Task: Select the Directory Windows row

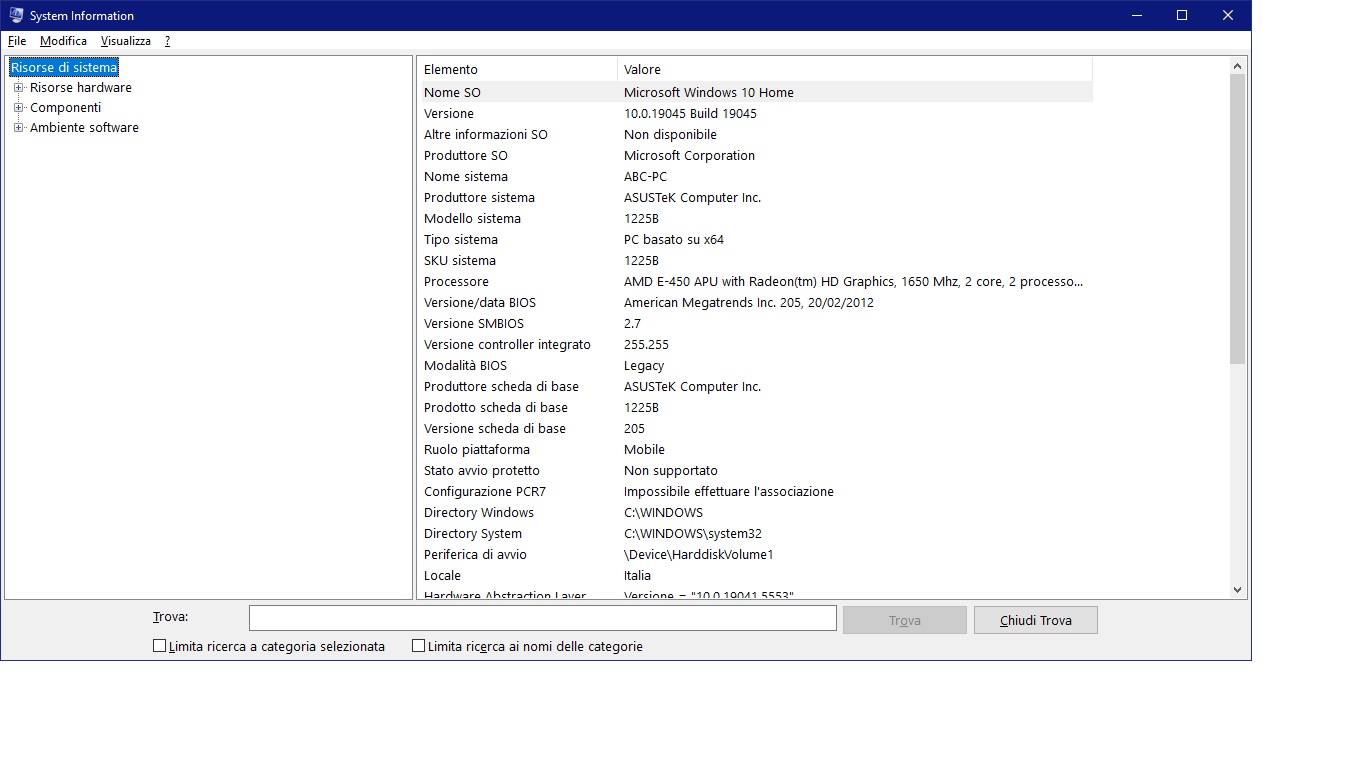Action: tap(755, 512)
